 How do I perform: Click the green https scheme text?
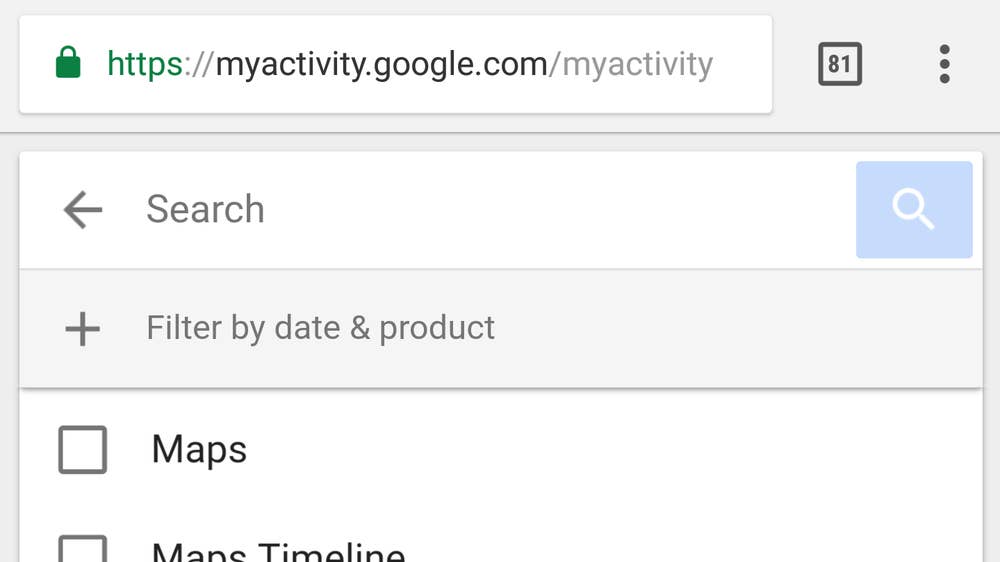pos(145,64)
